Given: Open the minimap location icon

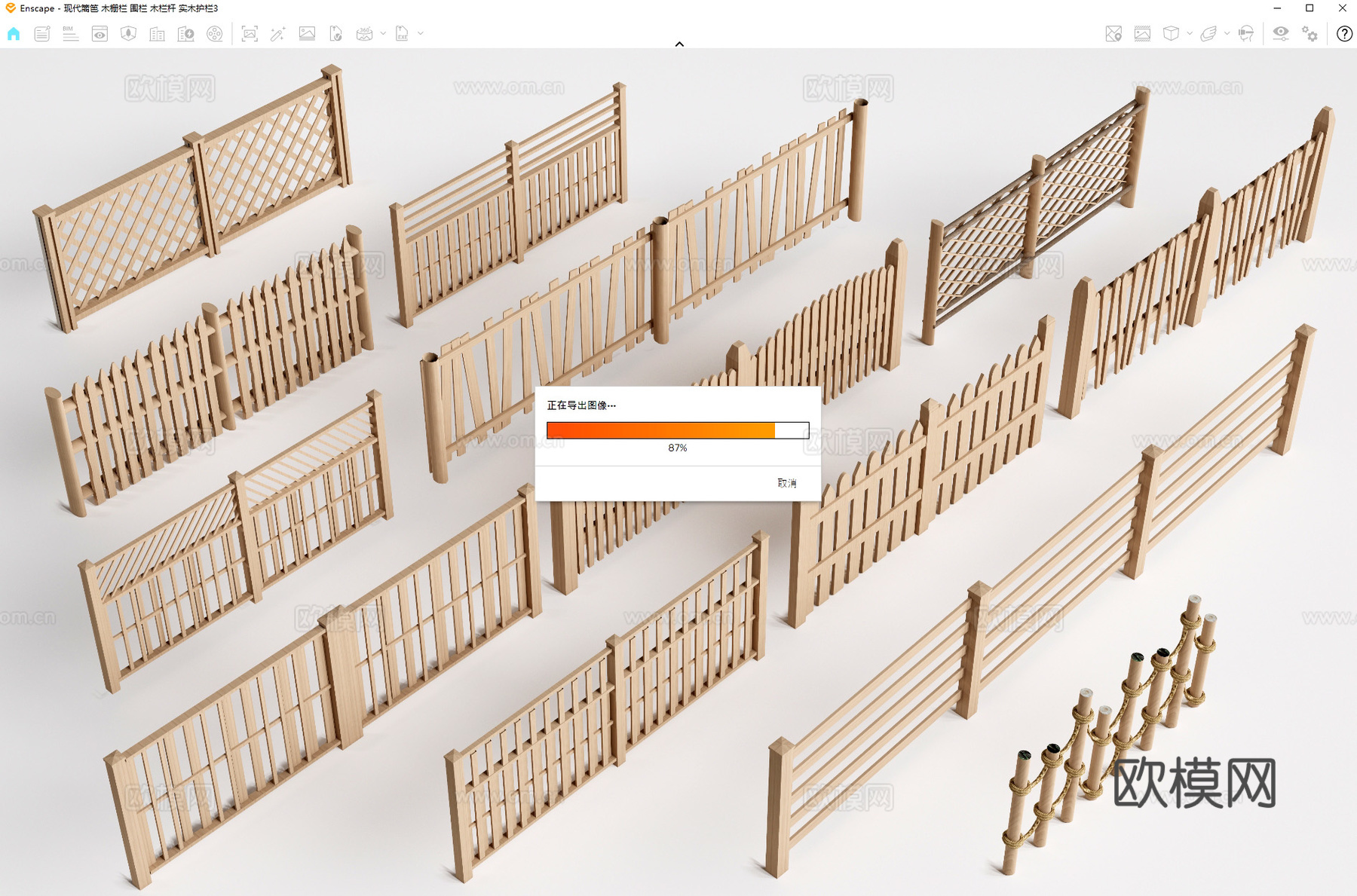Looking at the screenshot, I should (1113, 34).
